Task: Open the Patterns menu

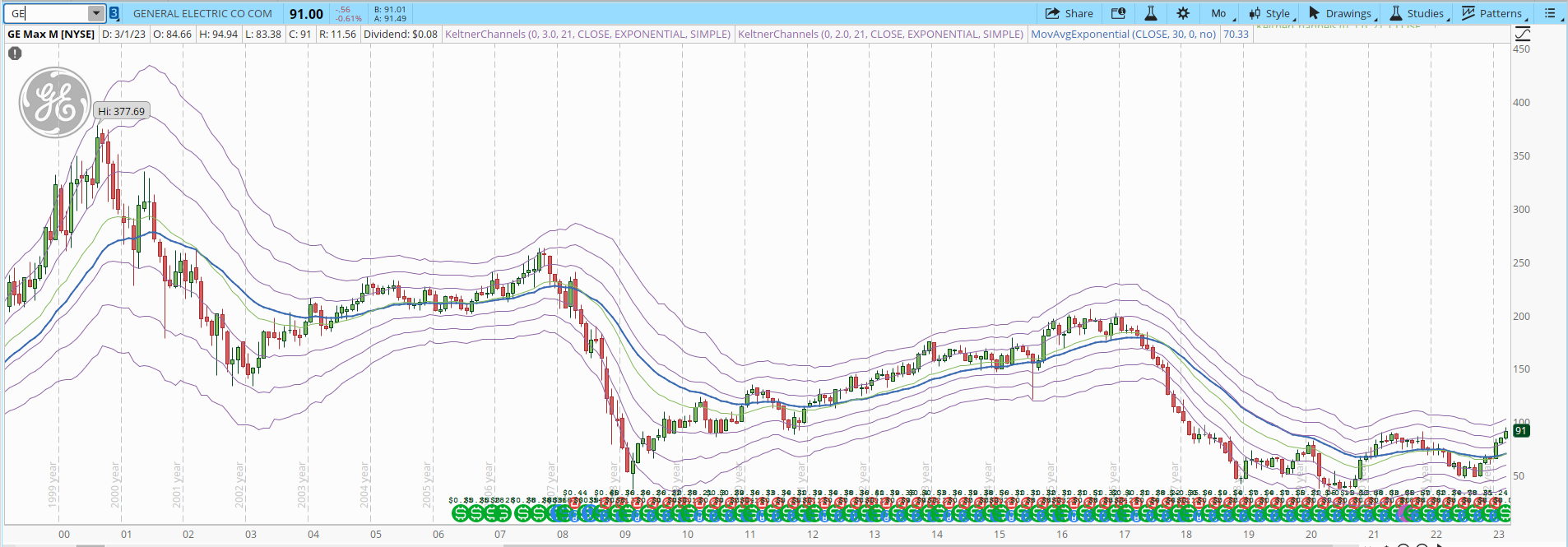Action: point(1493,13)
